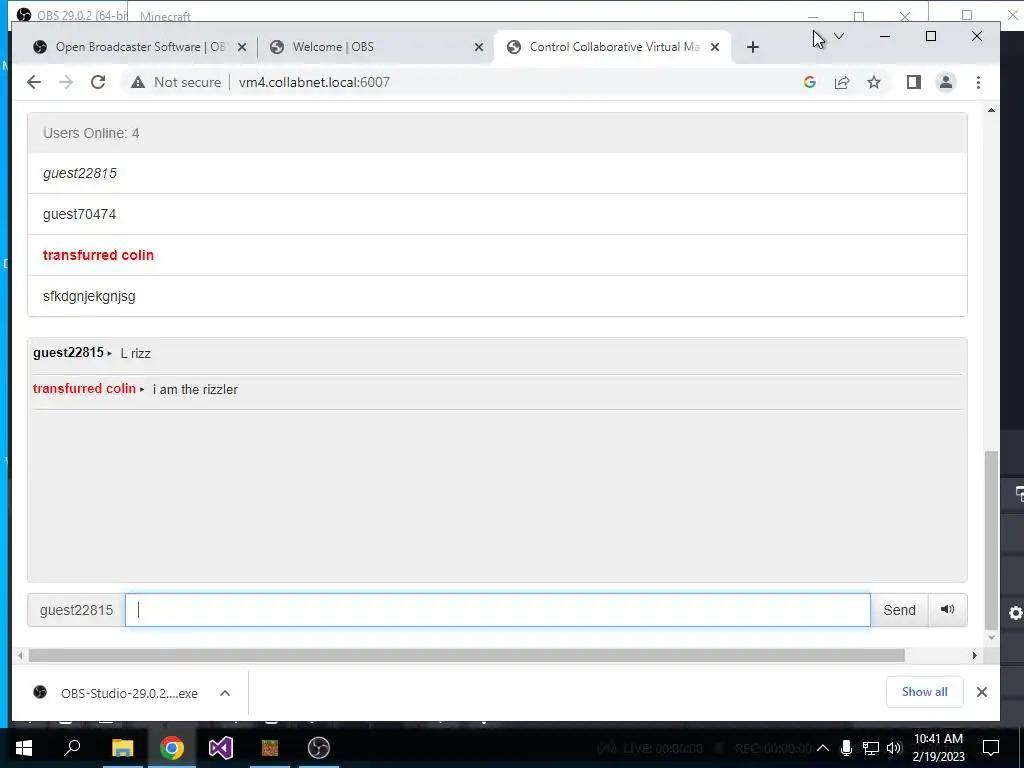The height and width of the screenshot is (768, 1024).
Task: Click the horizontal scroll right arrow
Action: [974, 655]
